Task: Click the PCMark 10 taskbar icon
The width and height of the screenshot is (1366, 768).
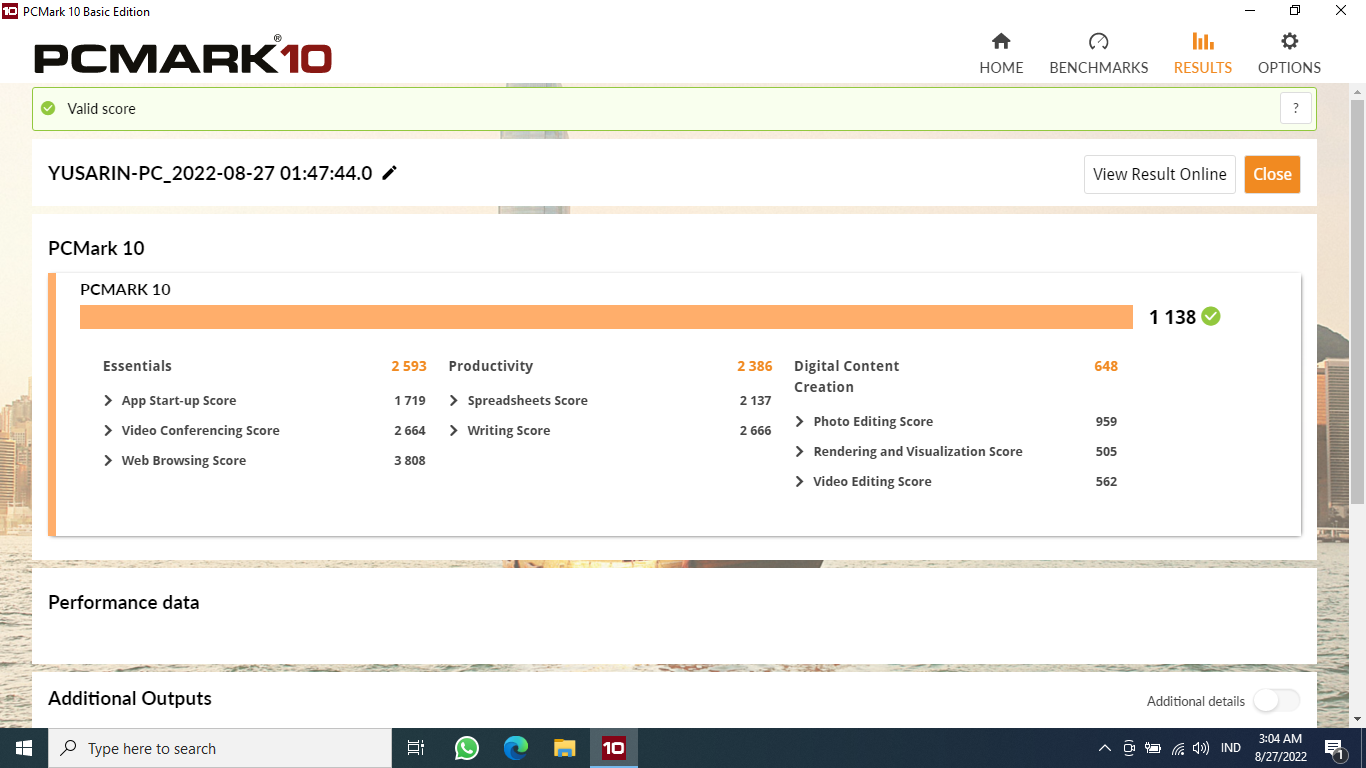Action: pyautogui.click(x=613, y=748)
